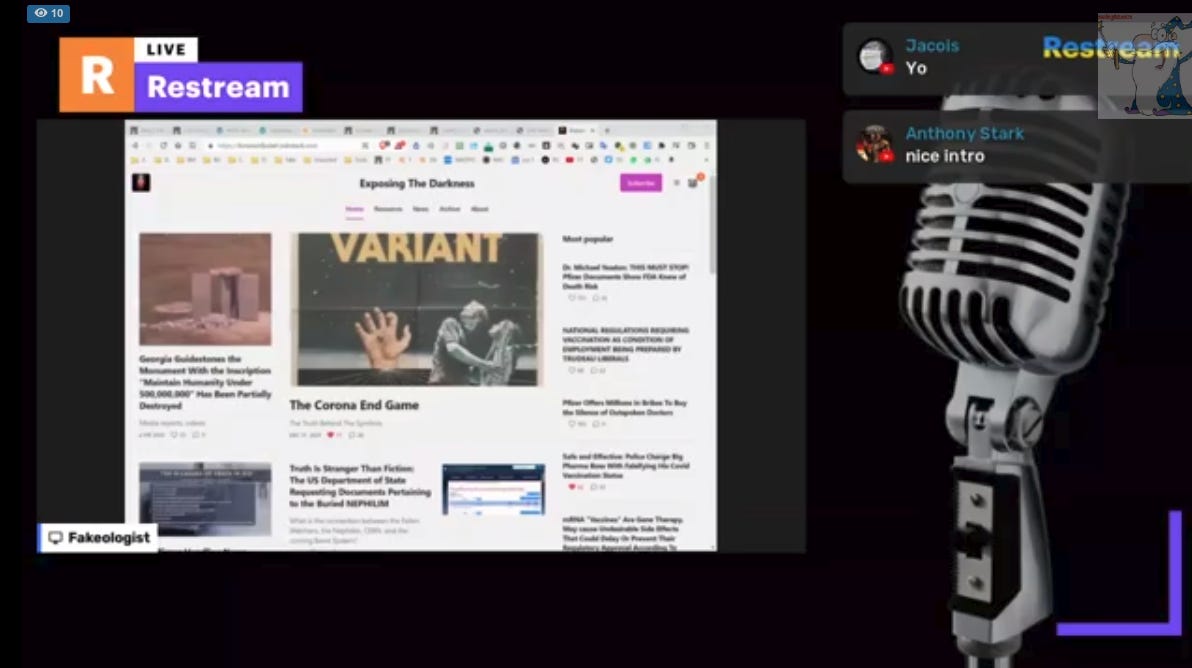This screenshot has width=1192, height=668.
Task: Open The Corona End Game article title
Action: (x=354, y=405)
